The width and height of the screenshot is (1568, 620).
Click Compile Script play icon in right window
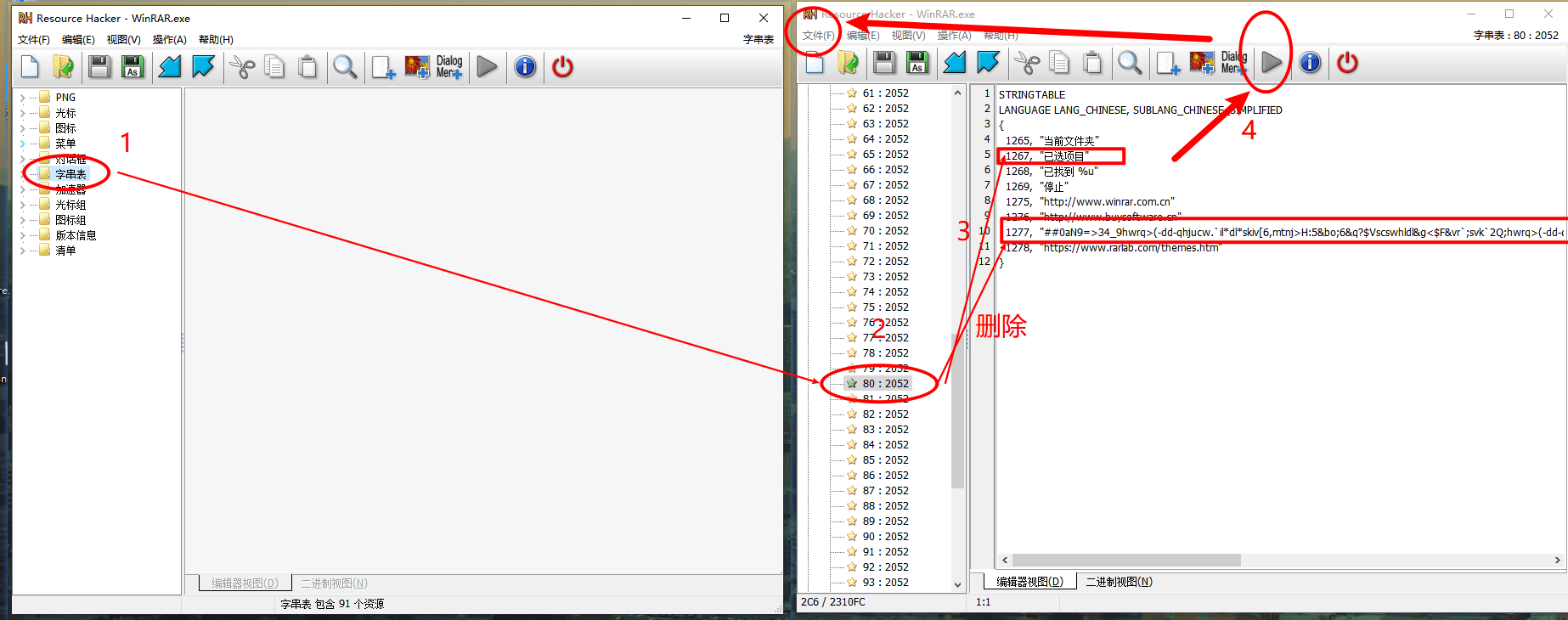[1272, 62]
